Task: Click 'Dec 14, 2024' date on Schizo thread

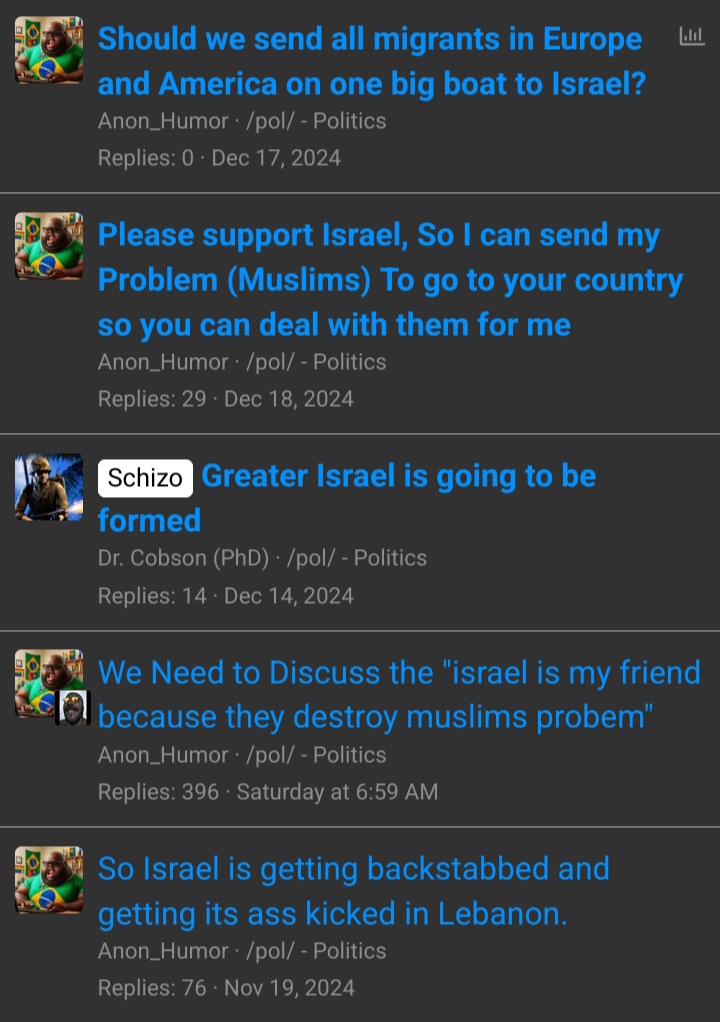Action: 289,596
